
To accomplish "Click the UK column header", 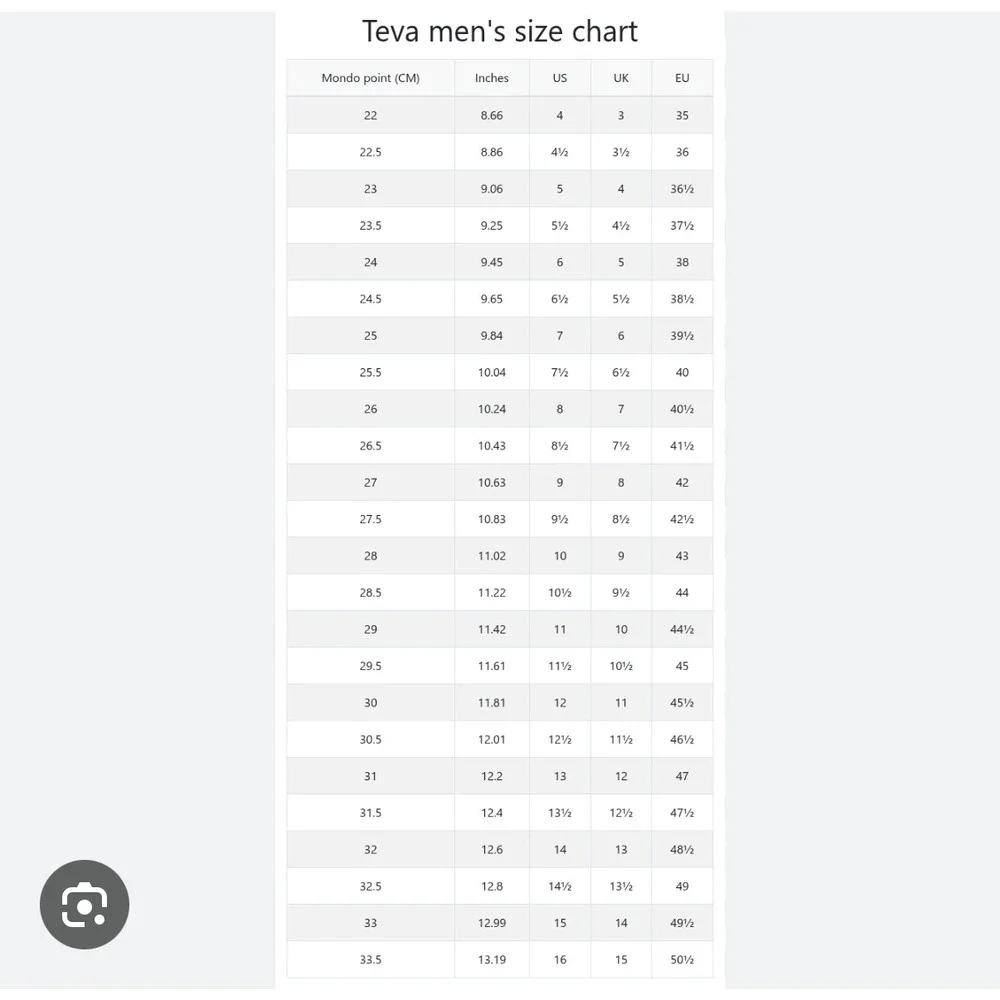I will click(621, 78).
